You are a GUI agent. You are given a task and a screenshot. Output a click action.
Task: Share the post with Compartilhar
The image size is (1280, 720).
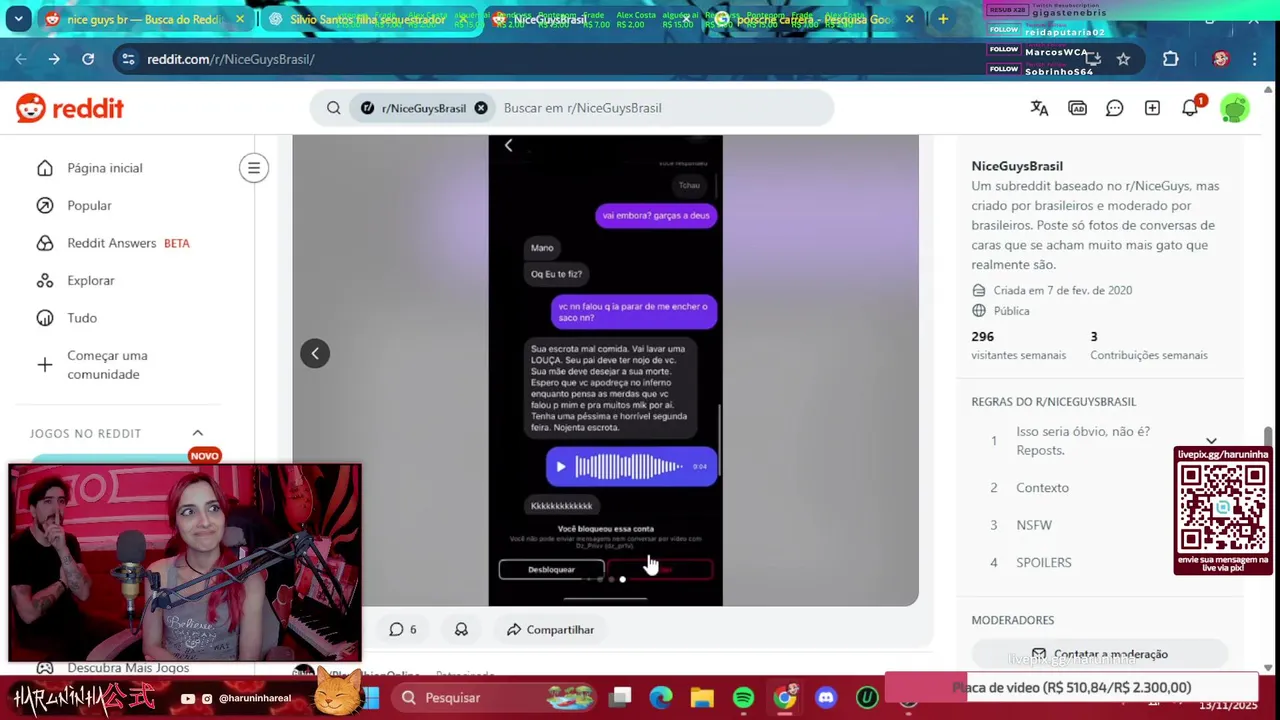(x=550, y=630)
